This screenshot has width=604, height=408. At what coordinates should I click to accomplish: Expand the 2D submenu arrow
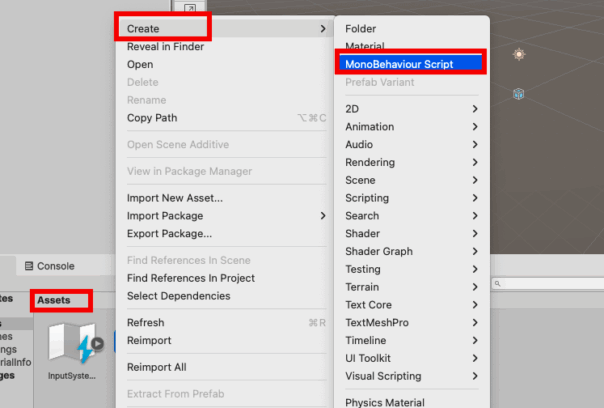pos(475,108)
